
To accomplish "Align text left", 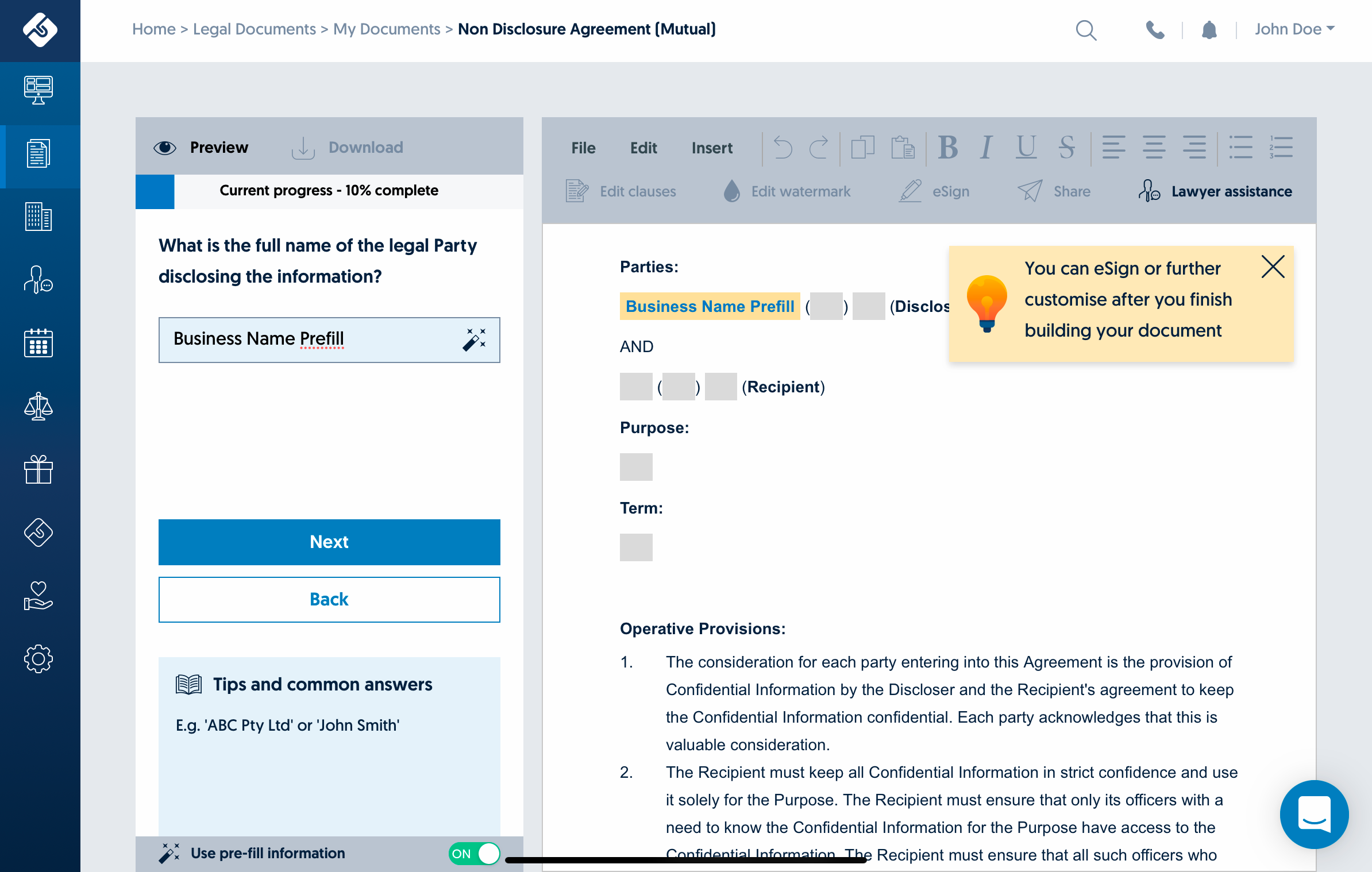I will 1113,148.
